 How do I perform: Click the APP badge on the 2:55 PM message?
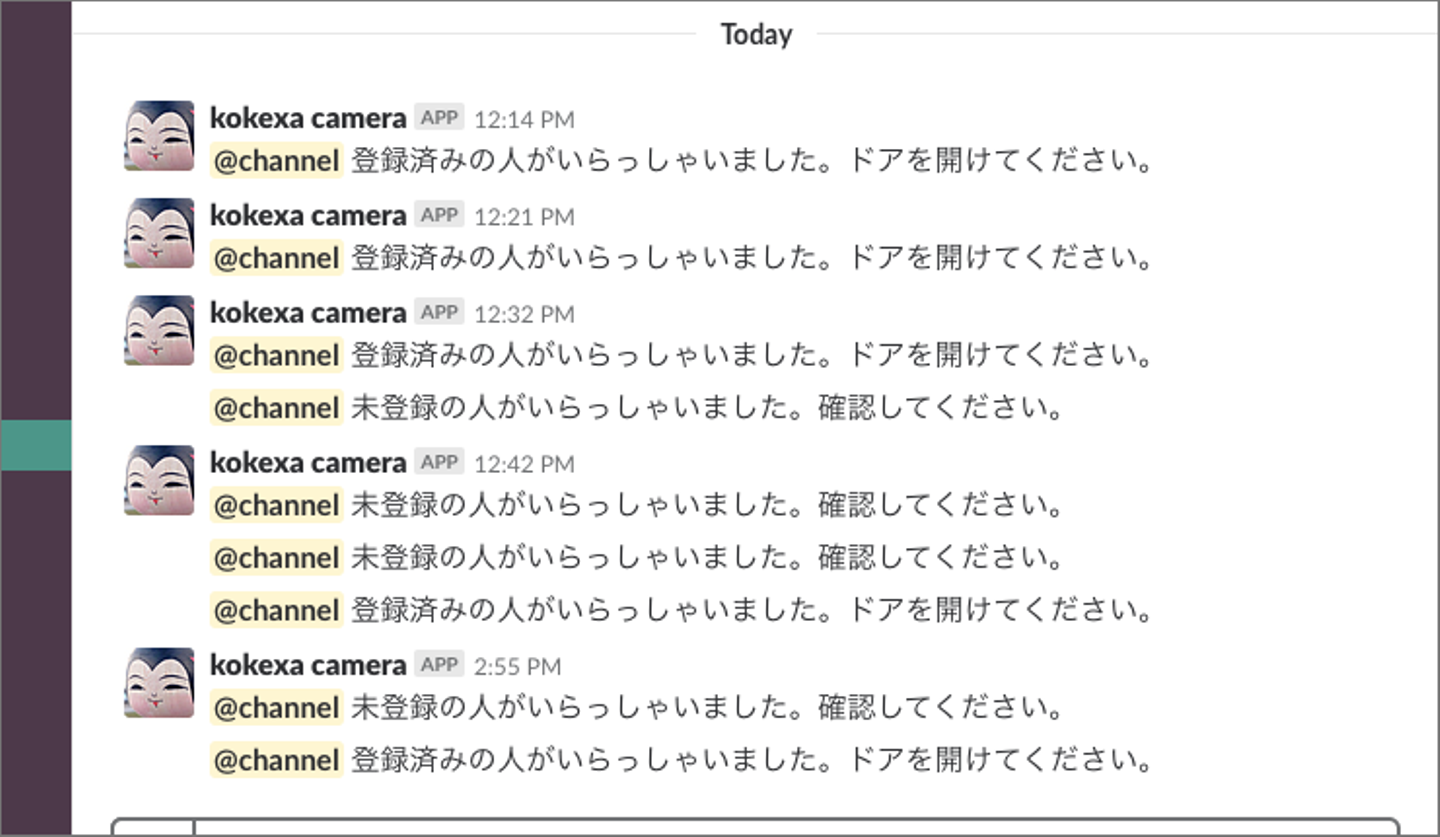[x=439, y=665]
